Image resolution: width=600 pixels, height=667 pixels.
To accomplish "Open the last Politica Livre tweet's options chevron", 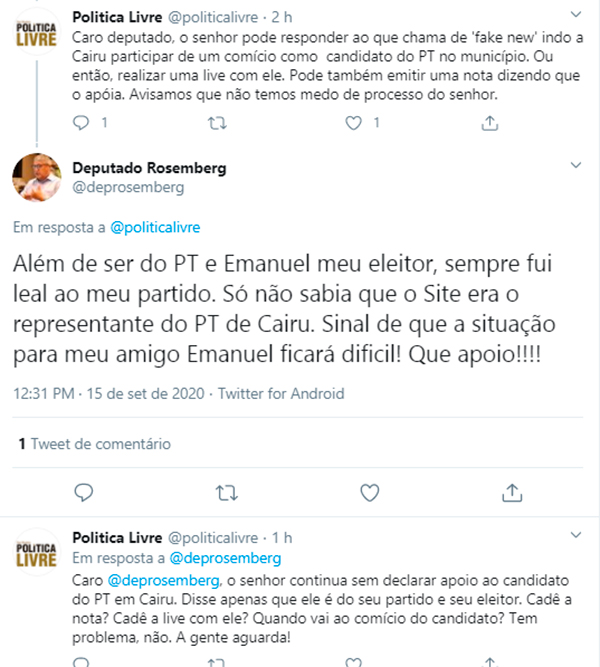I will (x=574, y=538).
